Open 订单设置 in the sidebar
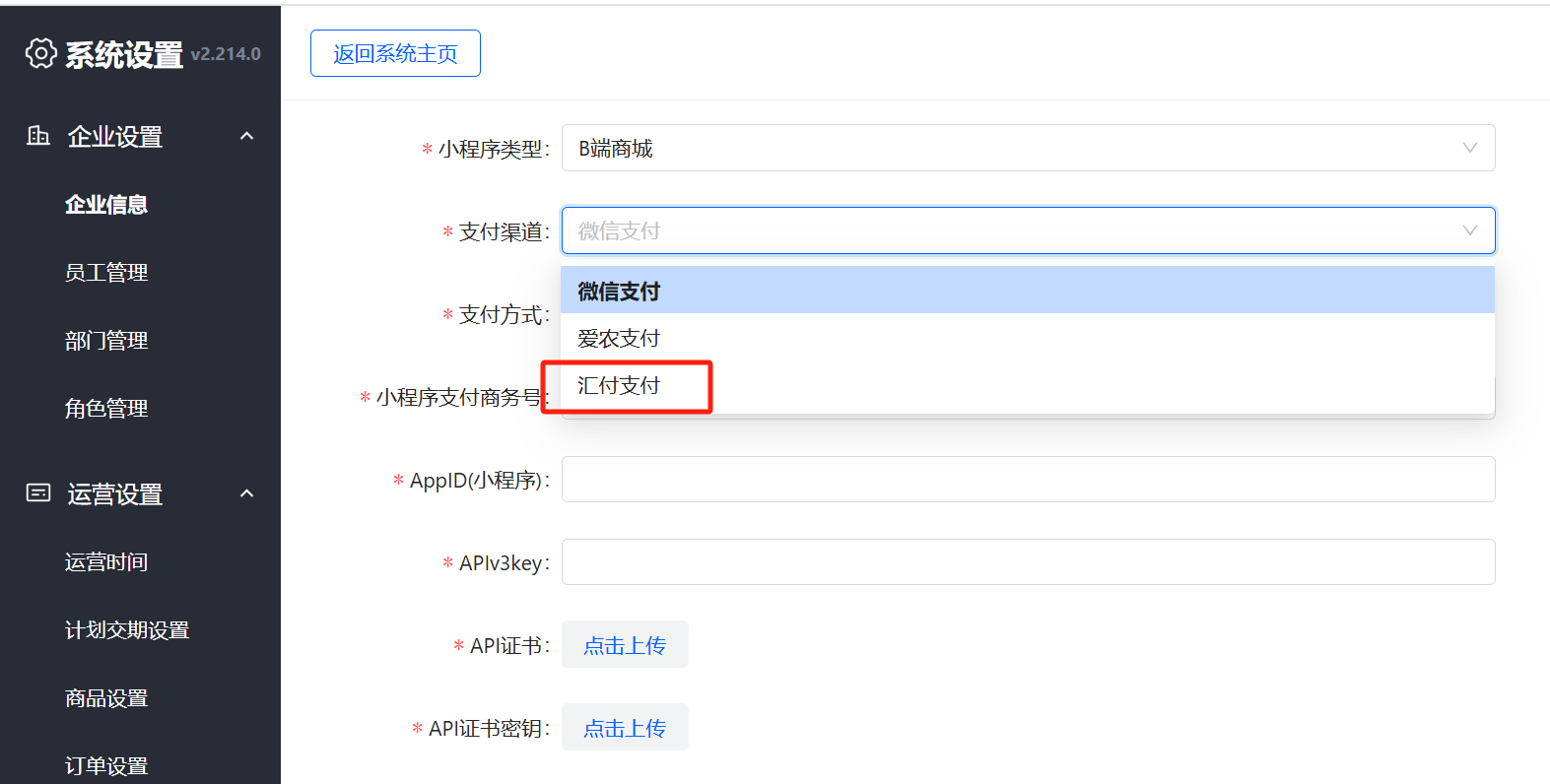Image resolution: width=1550 pixels, height=784 pixels. [106, 764]
